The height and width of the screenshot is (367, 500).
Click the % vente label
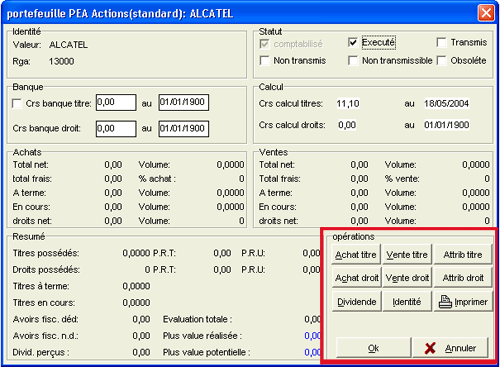(402, 179)
